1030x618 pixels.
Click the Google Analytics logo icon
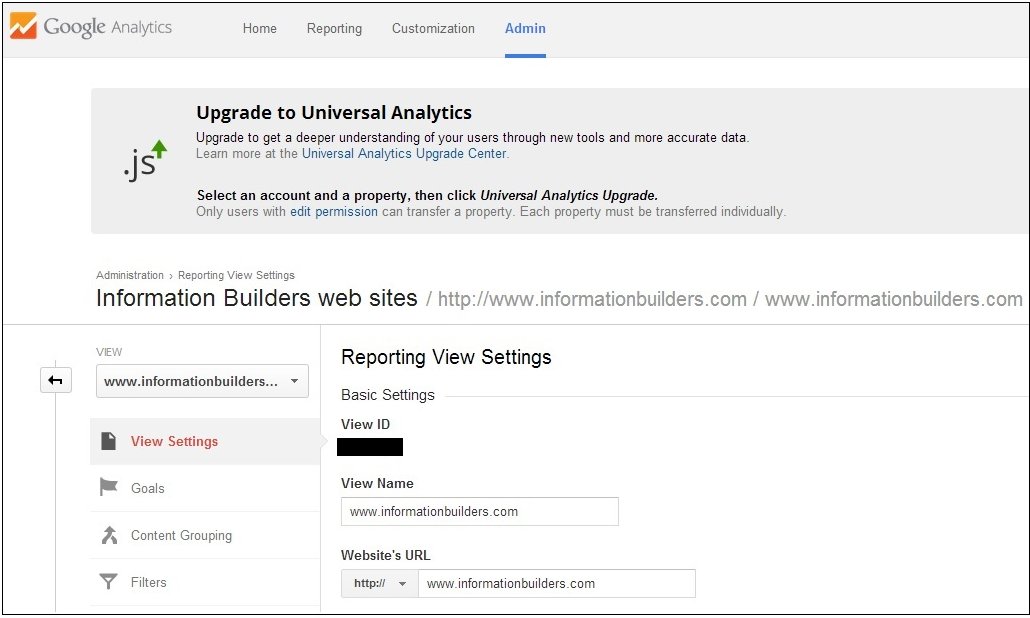[23, 26]
